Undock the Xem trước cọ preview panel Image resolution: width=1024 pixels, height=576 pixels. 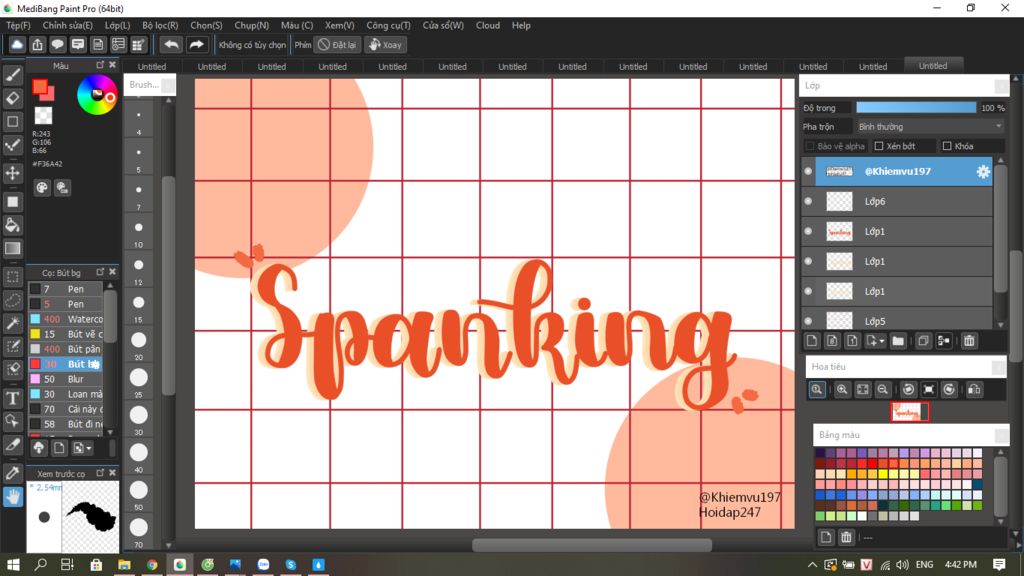(100, 473)
